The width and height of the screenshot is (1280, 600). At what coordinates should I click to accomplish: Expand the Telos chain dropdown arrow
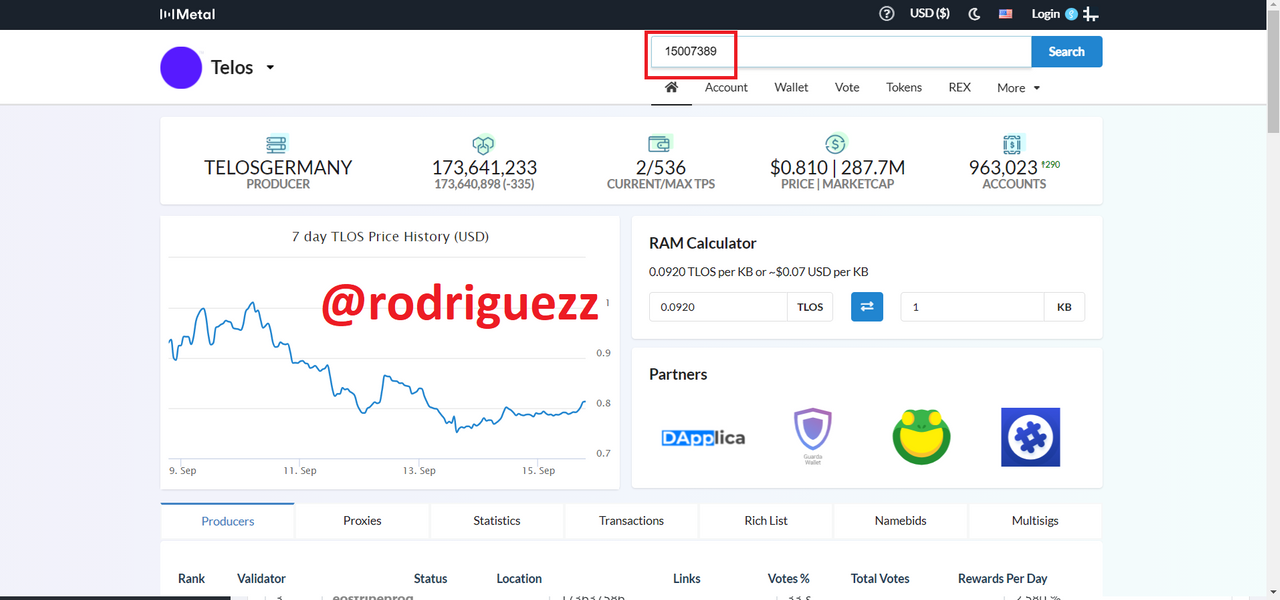(270, 68)
